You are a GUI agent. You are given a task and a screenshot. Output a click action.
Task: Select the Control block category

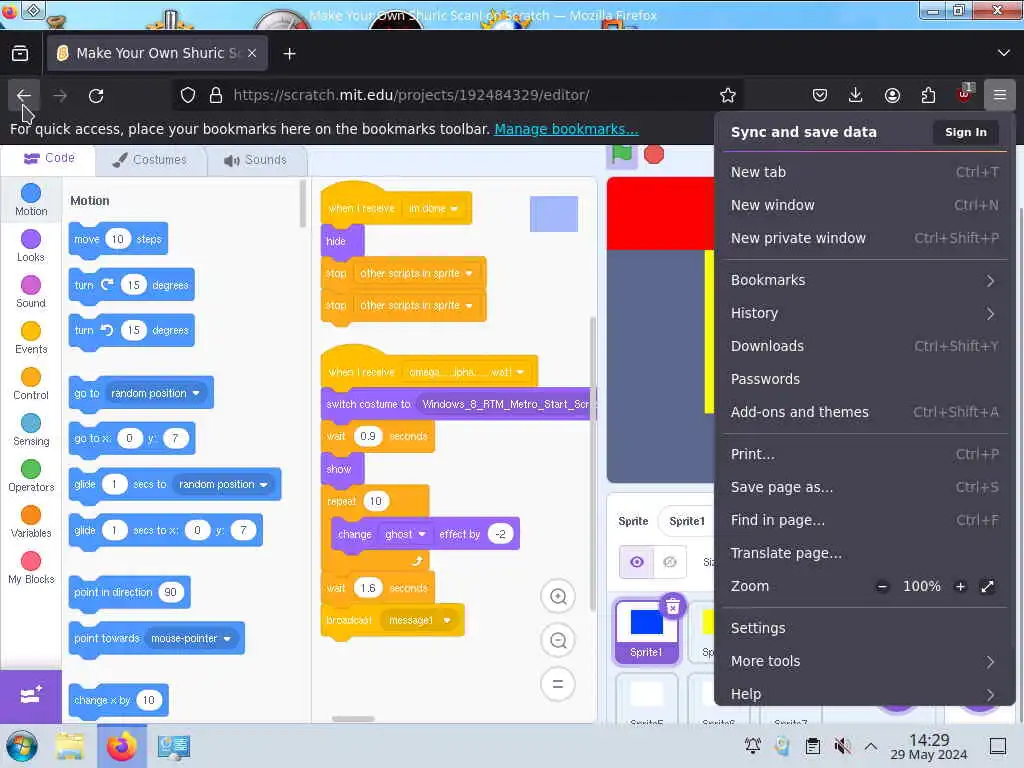coord(31,384)
